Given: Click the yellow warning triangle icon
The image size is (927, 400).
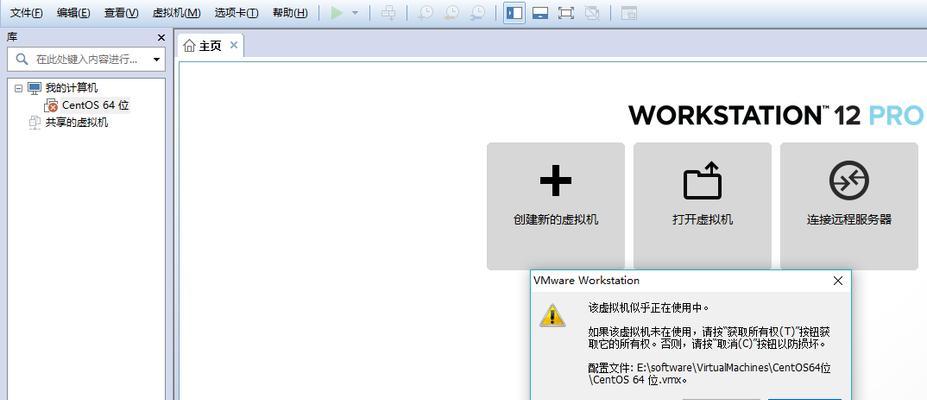Looking at the screenshot, I should [x=552, y=316].
